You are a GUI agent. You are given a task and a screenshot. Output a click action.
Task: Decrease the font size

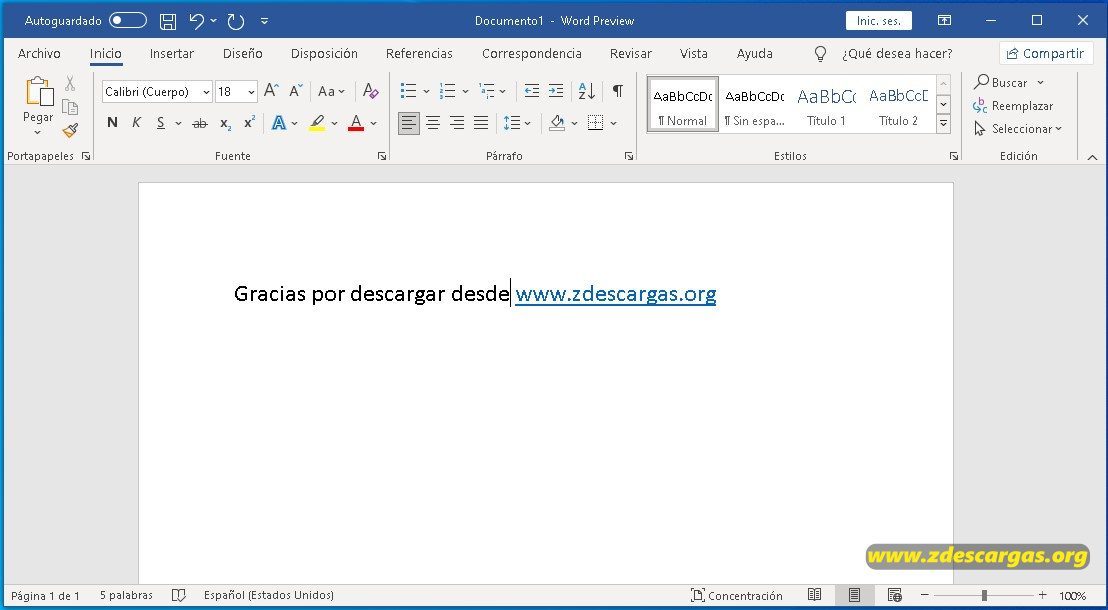pos(296,91)
